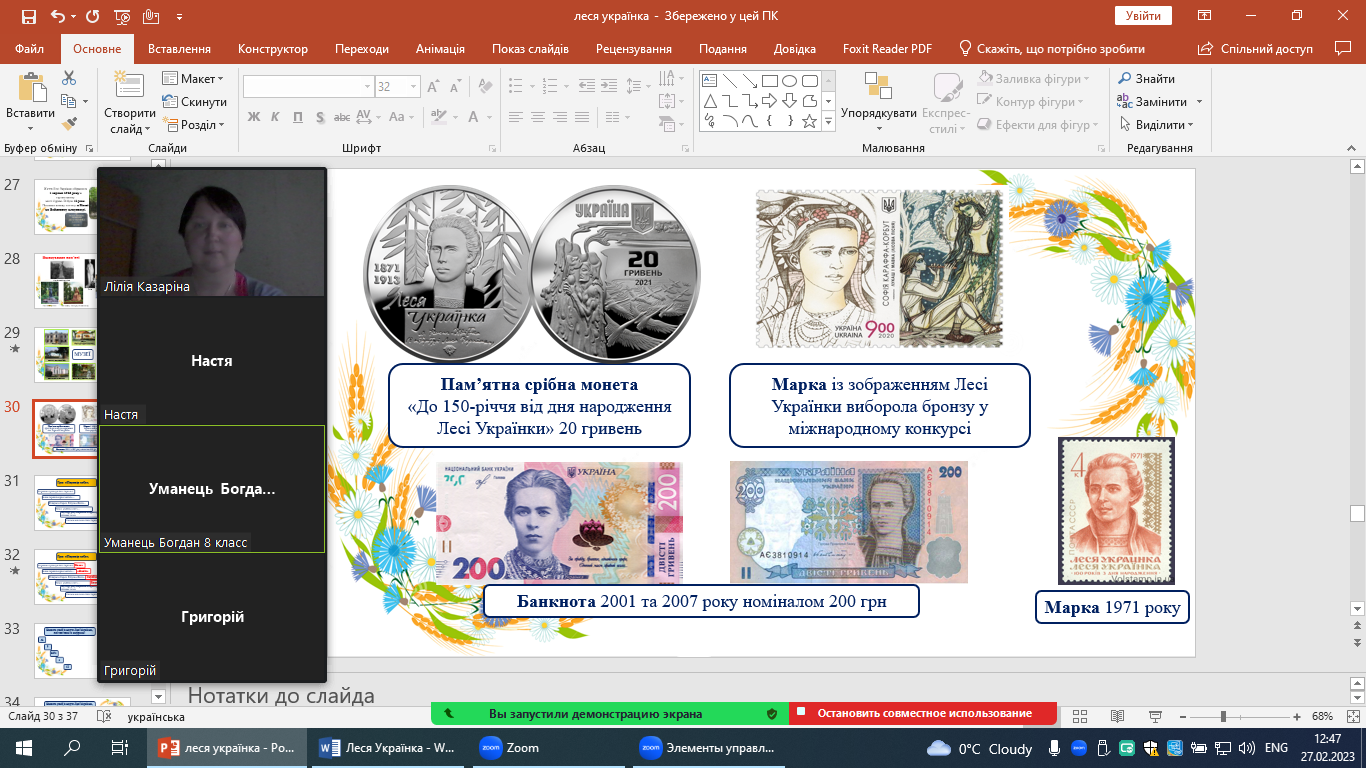This screenshot has height=768, width=1366.
Task: Toggle strikethrough abc formatting
Action: [342, 117]
